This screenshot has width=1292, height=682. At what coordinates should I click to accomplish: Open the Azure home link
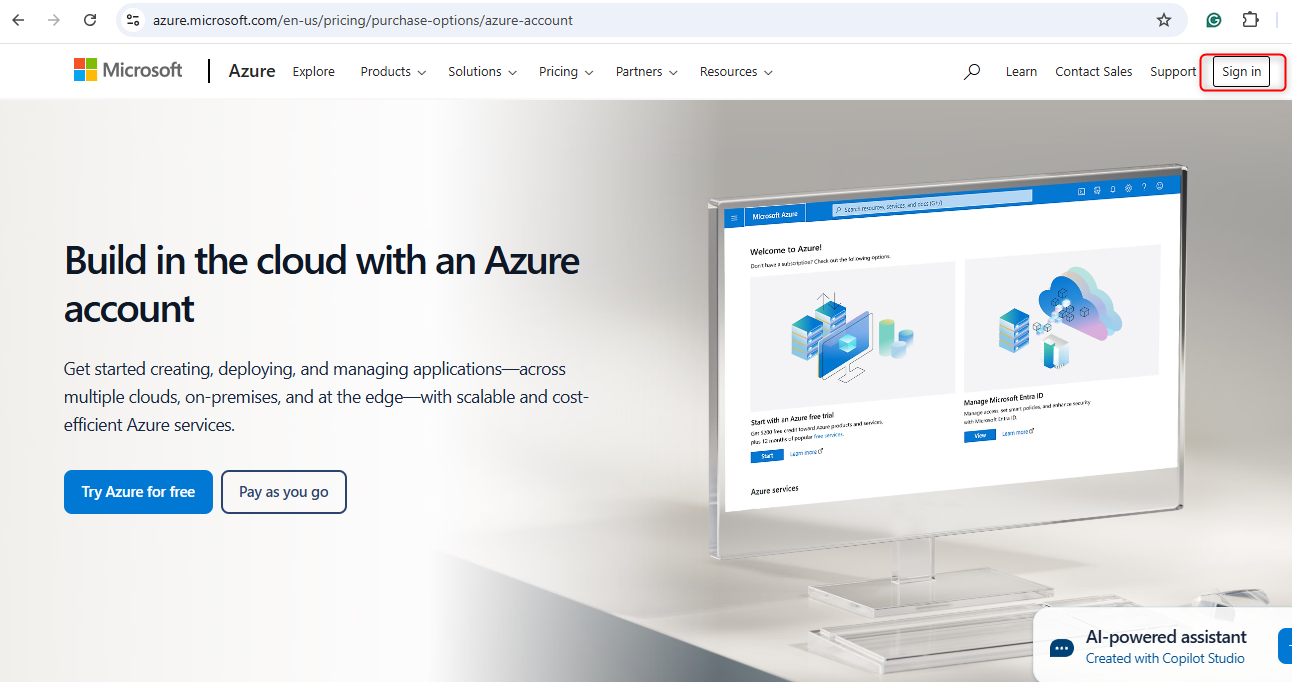coord(252,71)
